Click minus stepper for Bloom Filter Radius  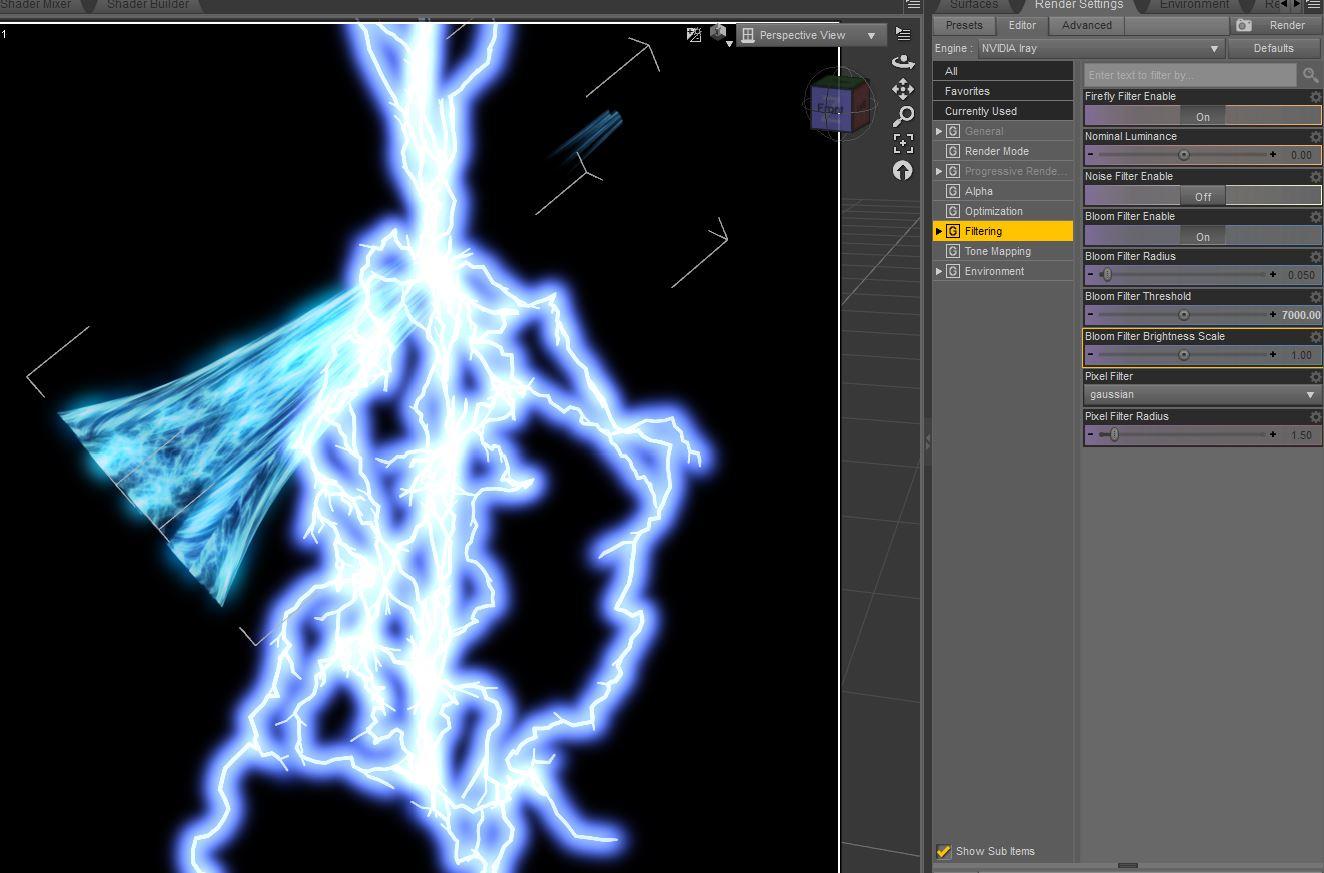(1091, 275)
